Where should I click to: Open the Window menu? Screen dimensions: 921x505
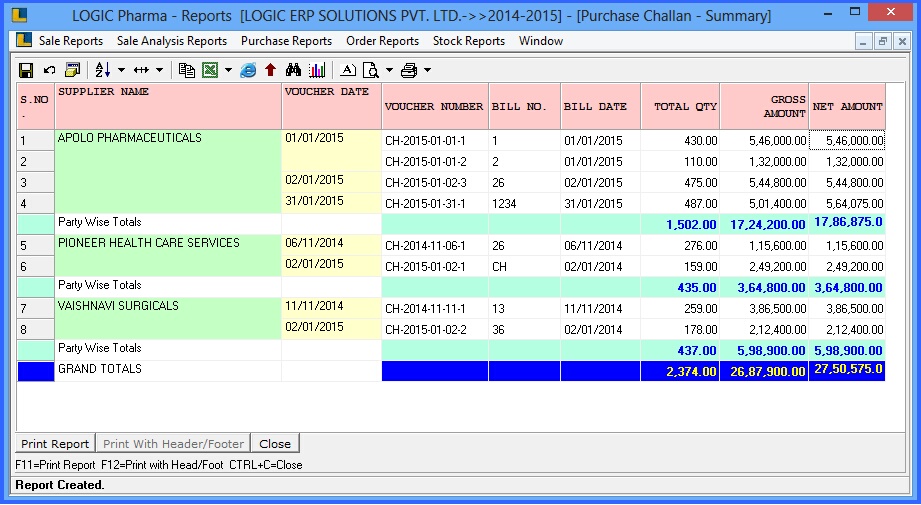coord(541,41)
